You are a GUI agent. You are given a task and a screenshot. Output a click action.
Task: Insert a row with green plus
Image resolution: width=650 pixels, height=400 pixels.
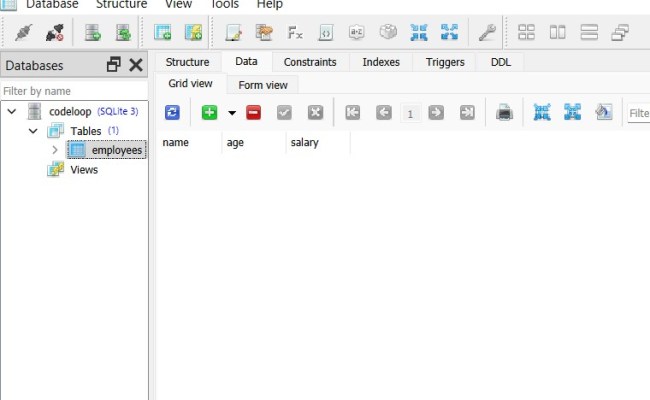(x=209, y=112)
